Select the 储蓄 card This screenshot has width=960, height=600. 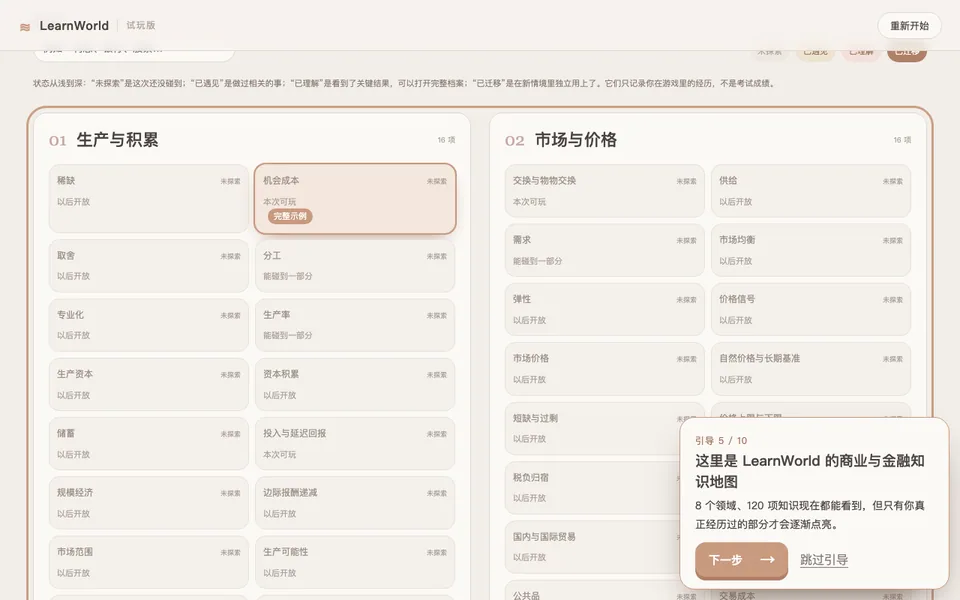click(149, 443)
